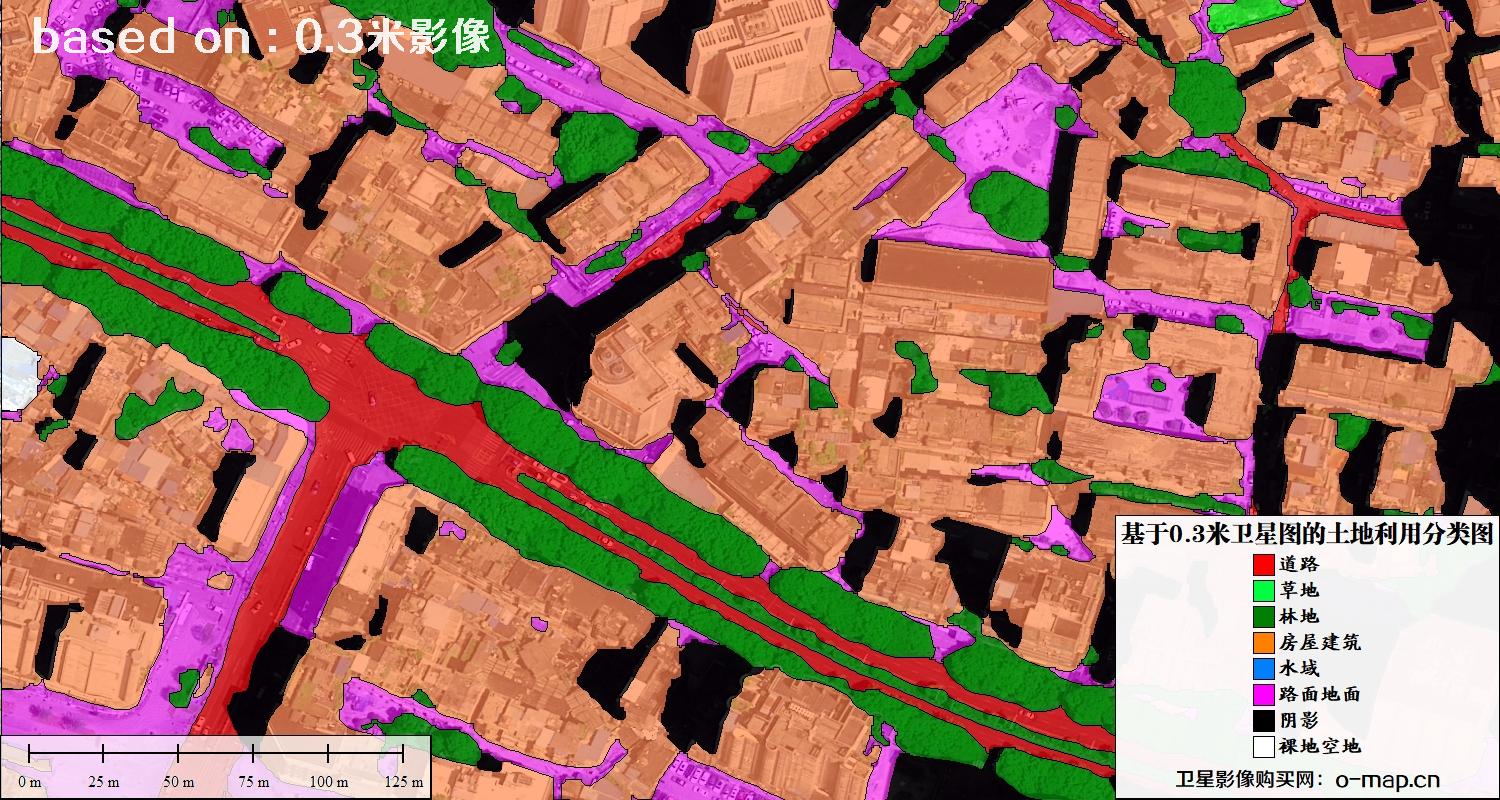Click the 100 m scale bar label
This screenshot has height=800, width=1500.
click(x=328, y=782)
